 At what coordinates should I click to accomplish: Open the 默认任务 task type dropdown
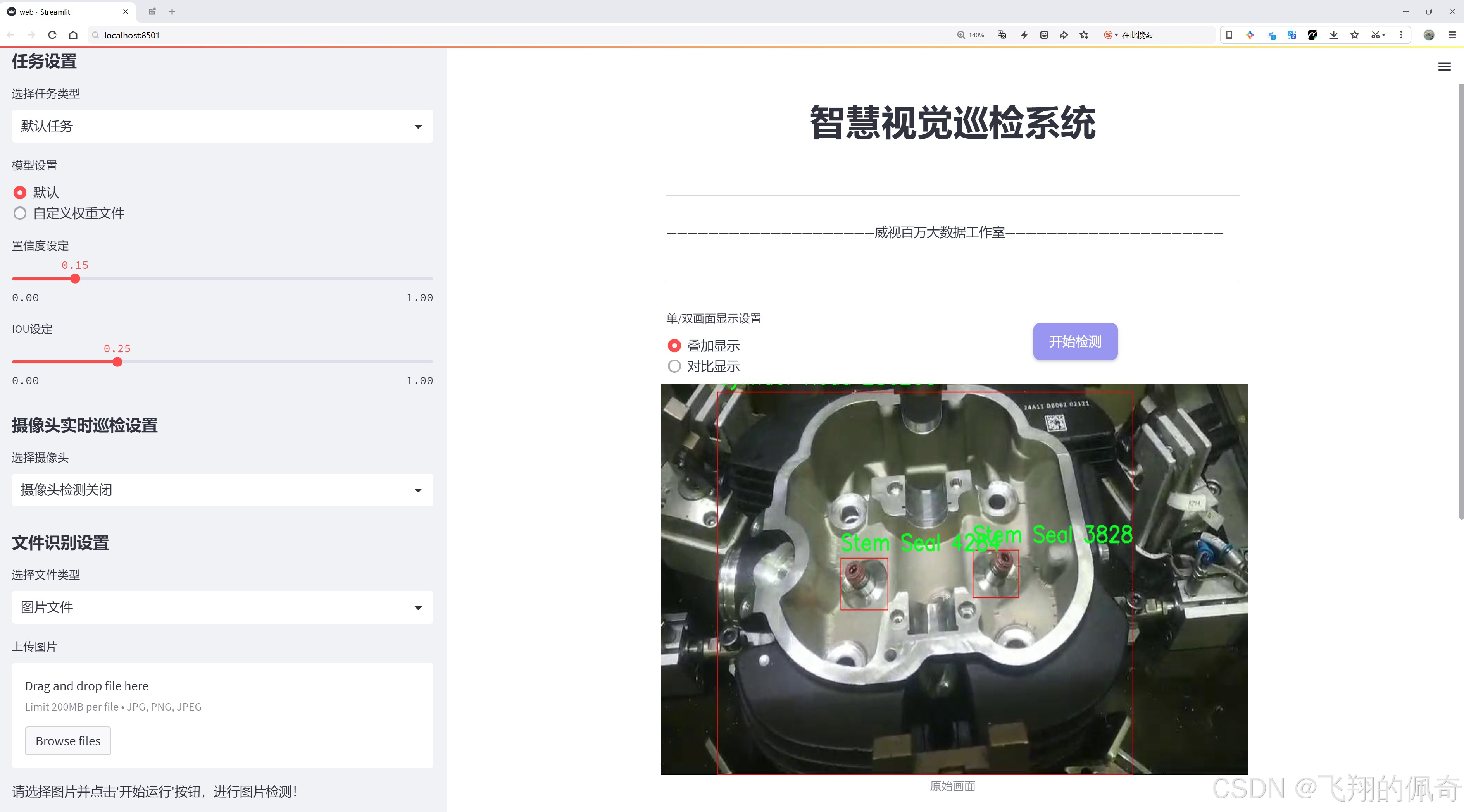click(x=222, y=126)
